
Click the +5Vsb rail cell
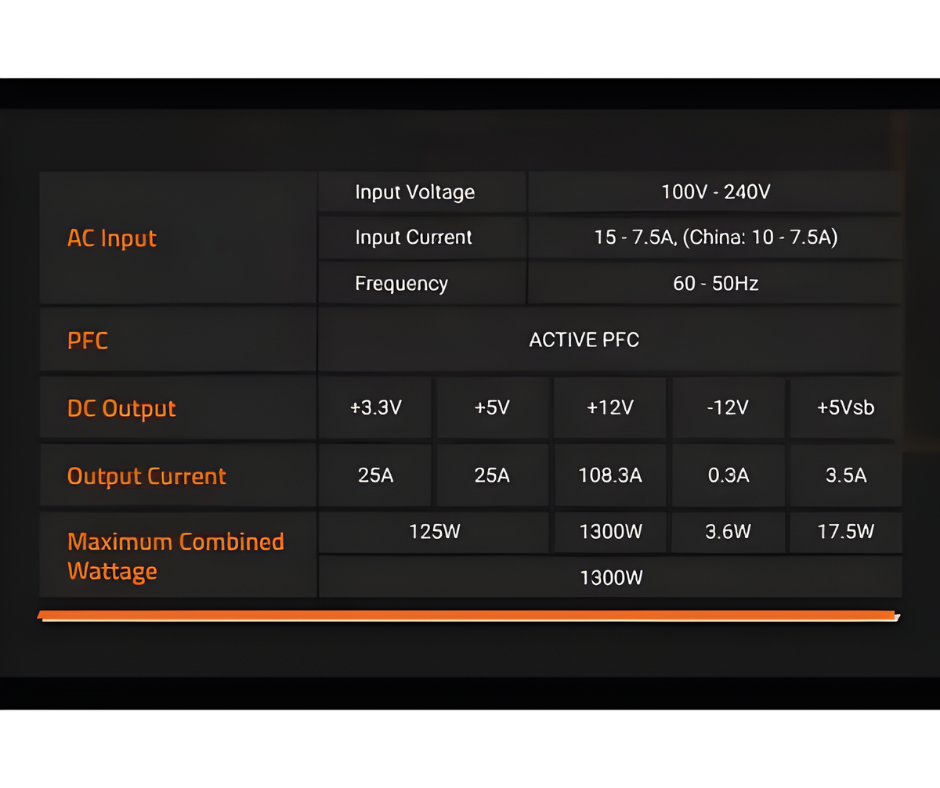coord(845,408)
